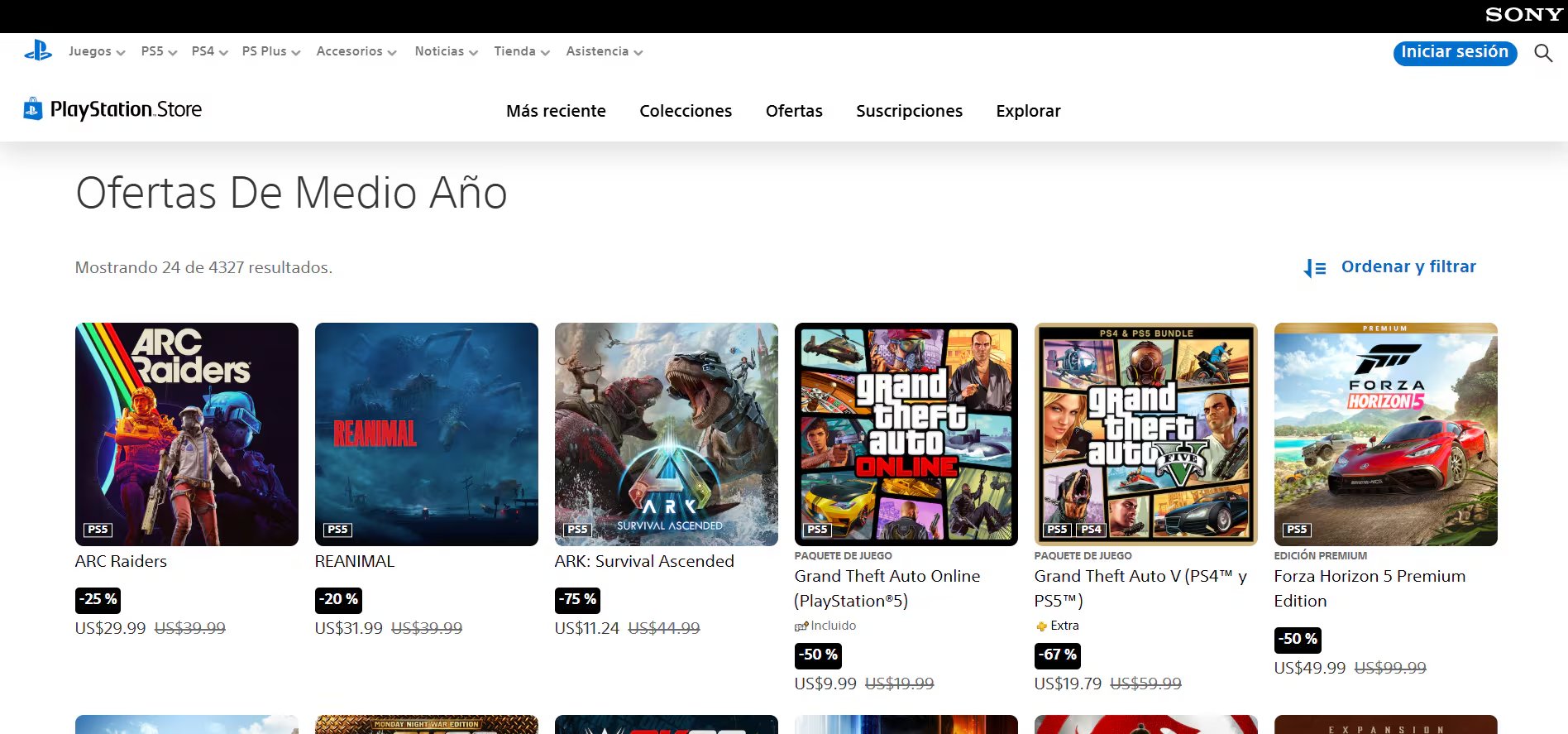Click the PlayStation Store title link
The width and height of the screenshot is (1568, 734).
(126, 109)
